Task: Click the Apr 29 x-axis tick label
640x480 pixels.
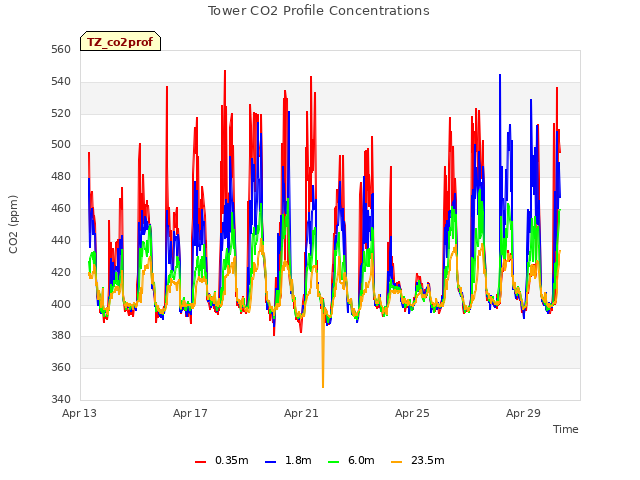Action: [x=523, y=413]
